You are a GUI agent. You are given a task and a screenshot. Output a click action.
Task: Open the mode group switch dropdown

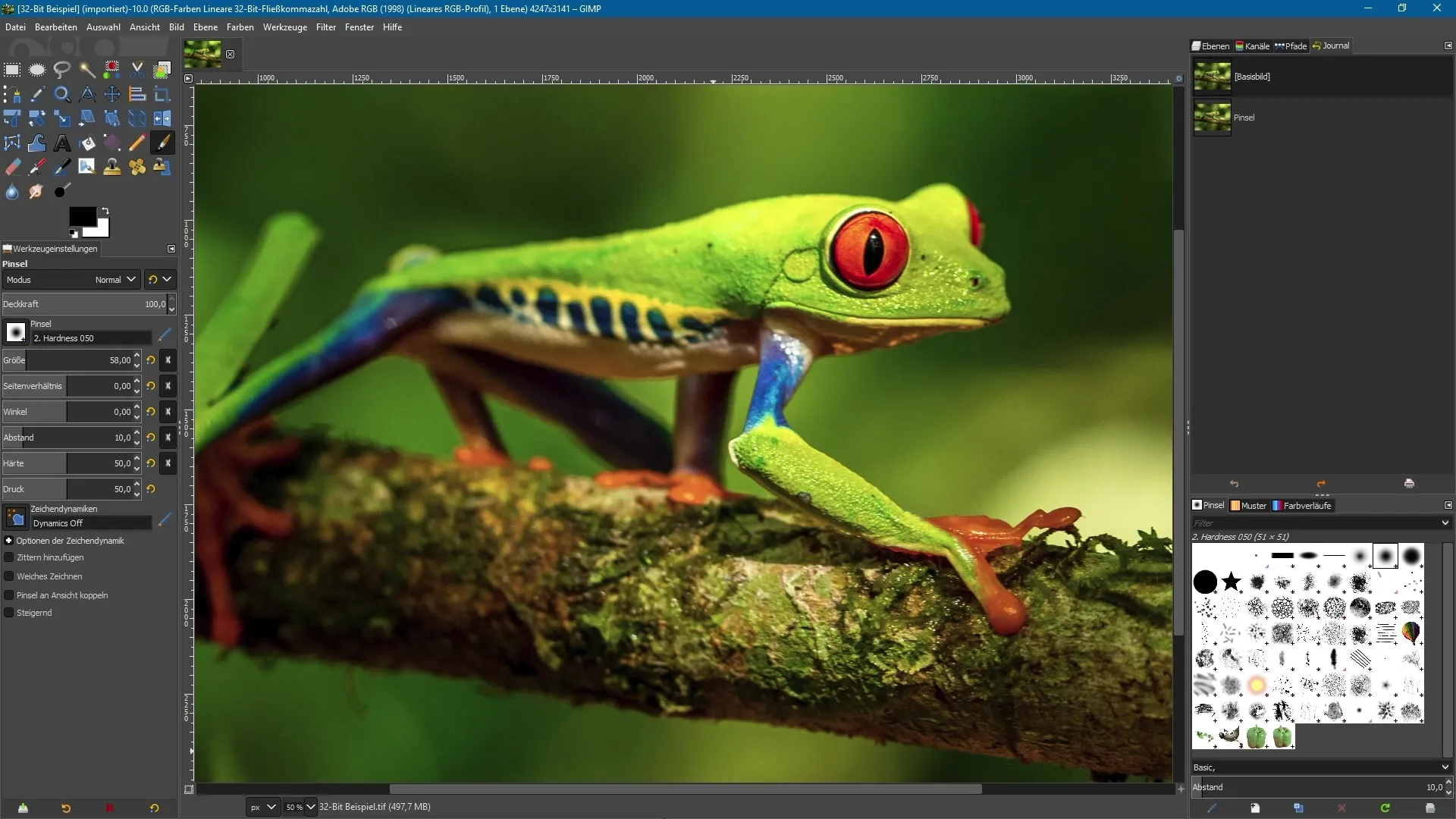coord(159,280)
